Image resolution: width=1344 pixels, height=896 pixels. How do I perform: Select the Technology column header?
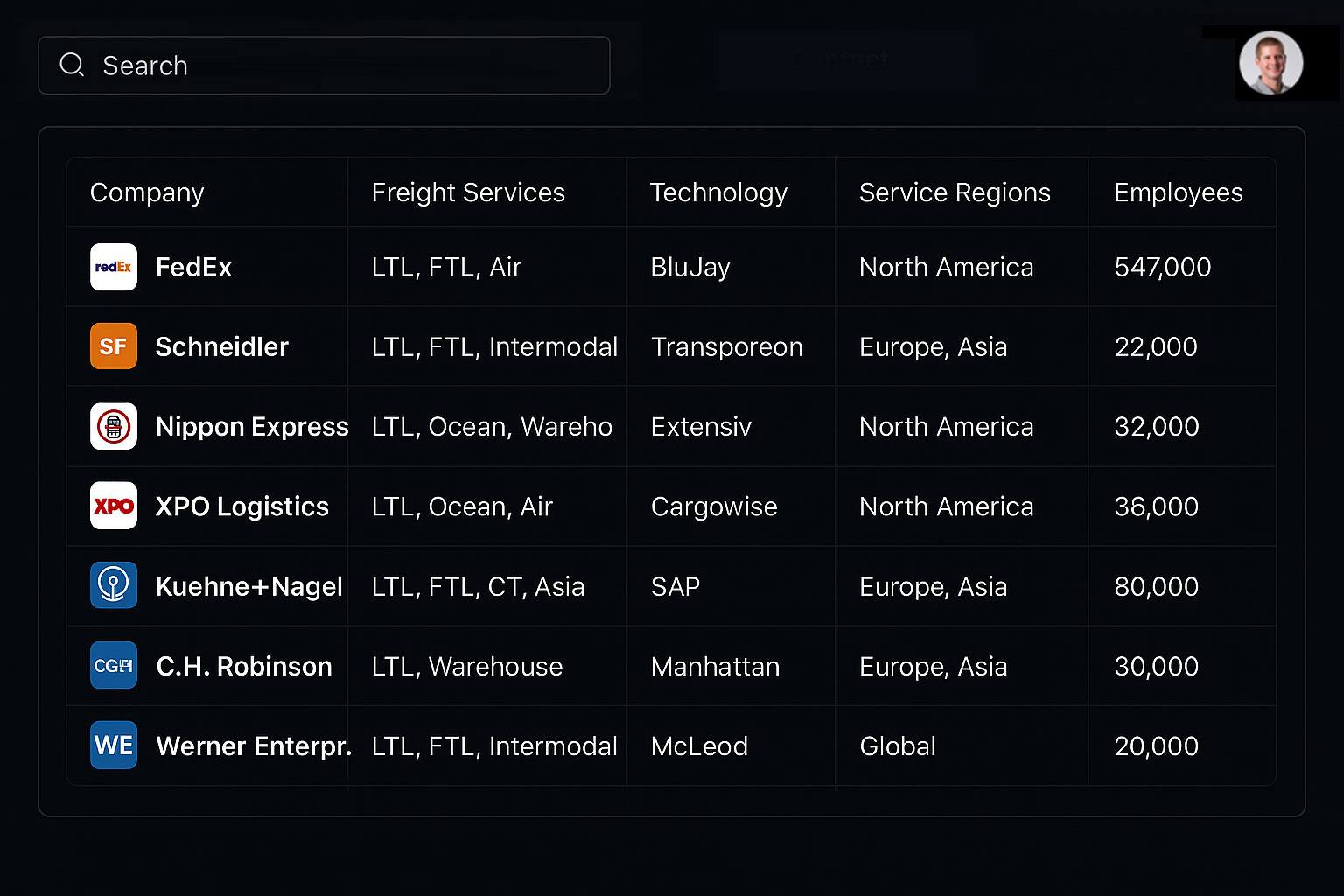[x=718, y=192]
